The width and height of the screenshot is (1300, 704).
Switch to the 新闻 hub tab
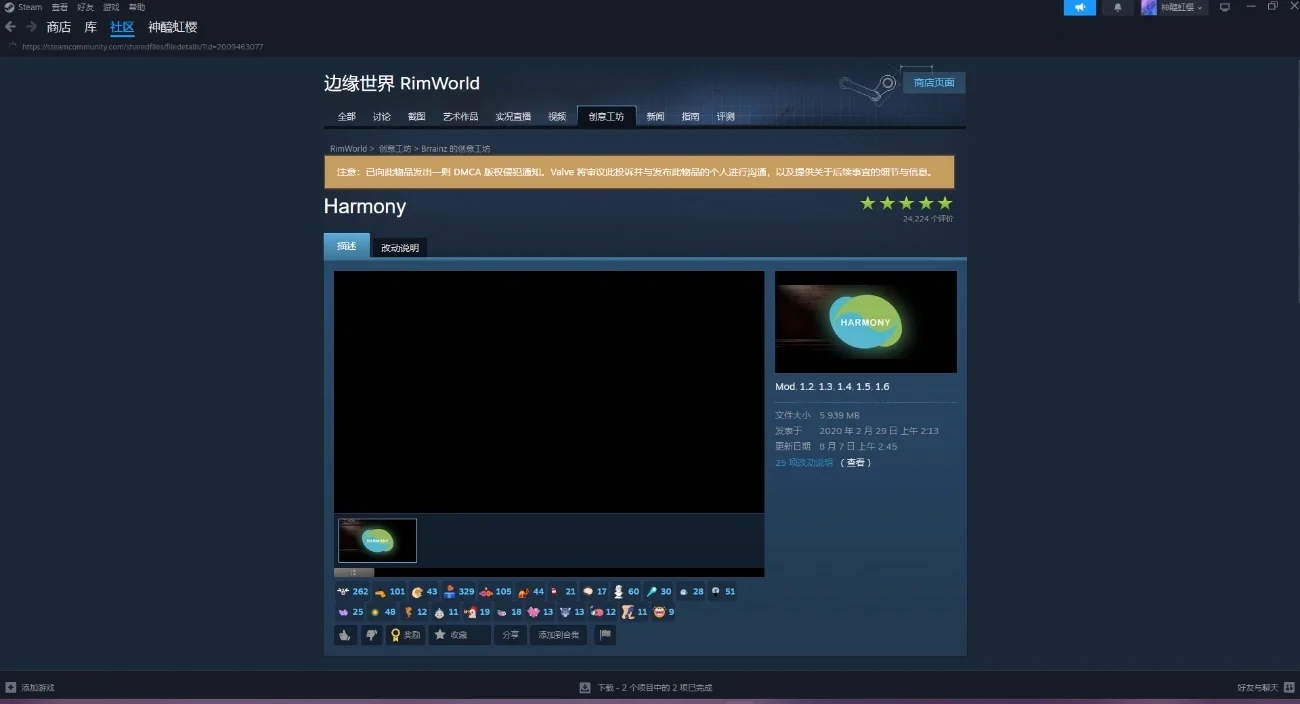pyautogui.click(x=655, y=116)
